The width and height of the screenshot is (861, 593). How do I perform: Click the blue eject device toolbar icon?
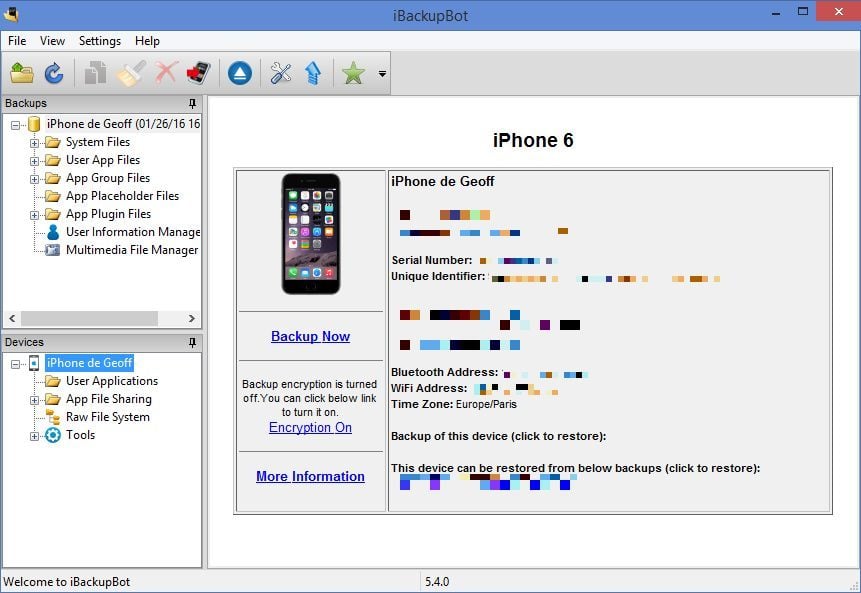240,73
